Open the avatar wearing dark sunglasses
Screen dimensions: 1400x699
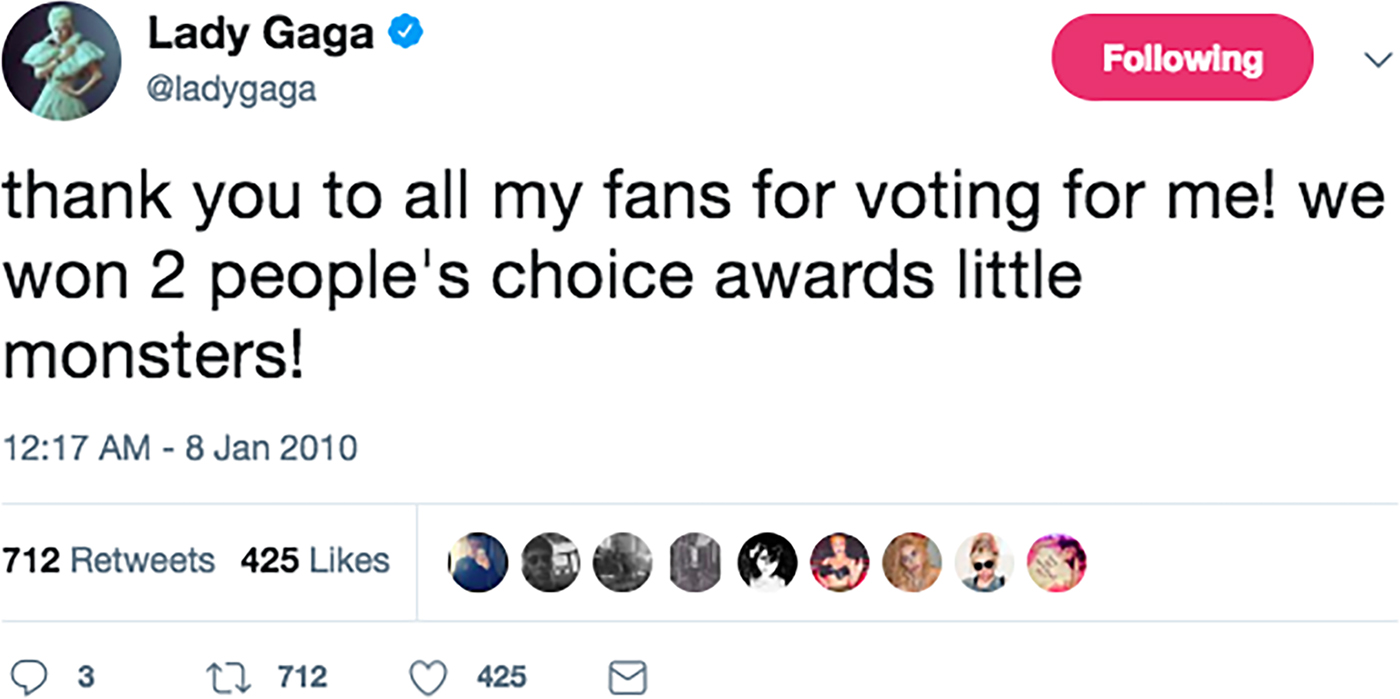[983, 561]
